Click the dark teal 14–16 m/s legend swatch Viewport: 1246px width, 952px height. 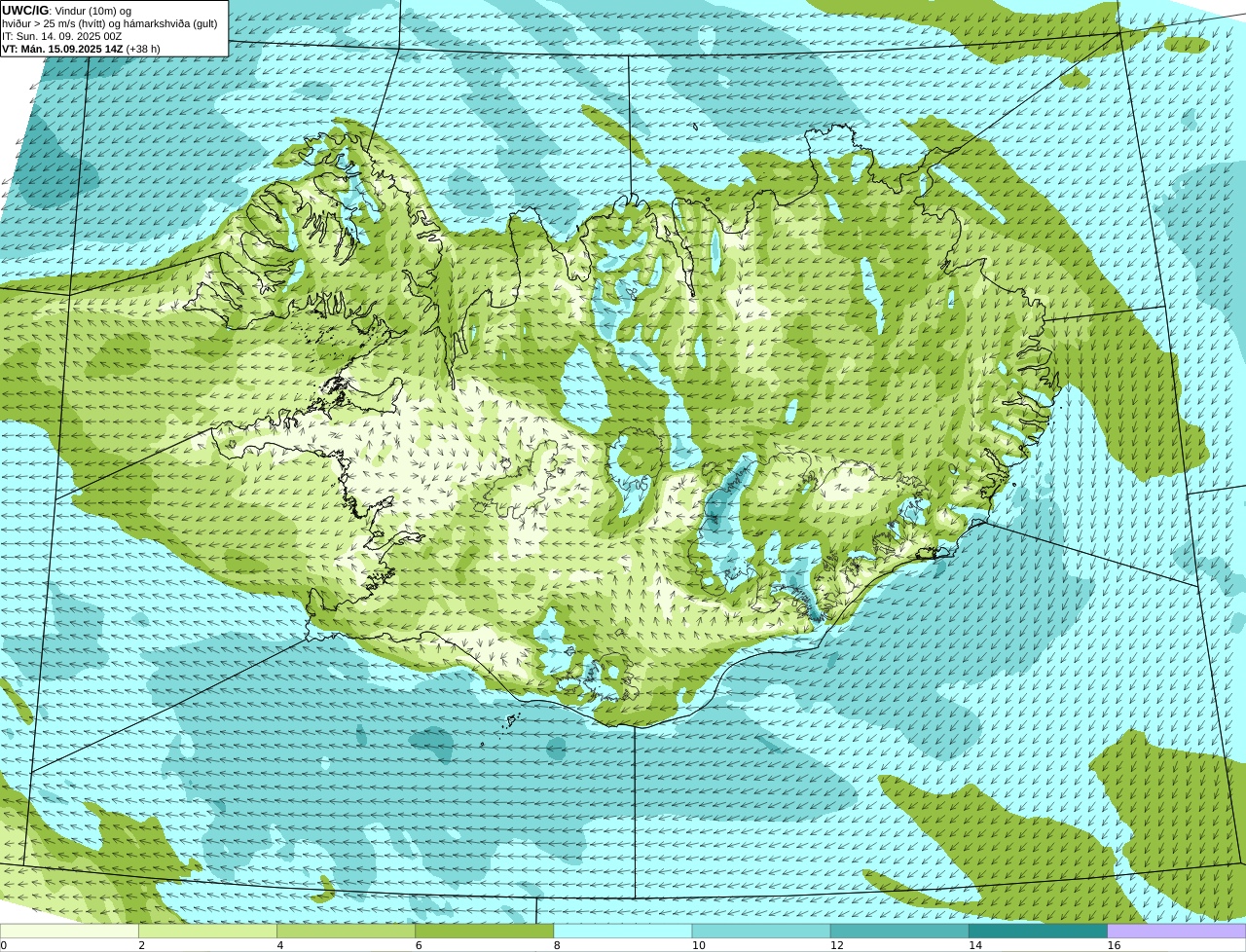pyautogui.click(x=1039, y=932)
